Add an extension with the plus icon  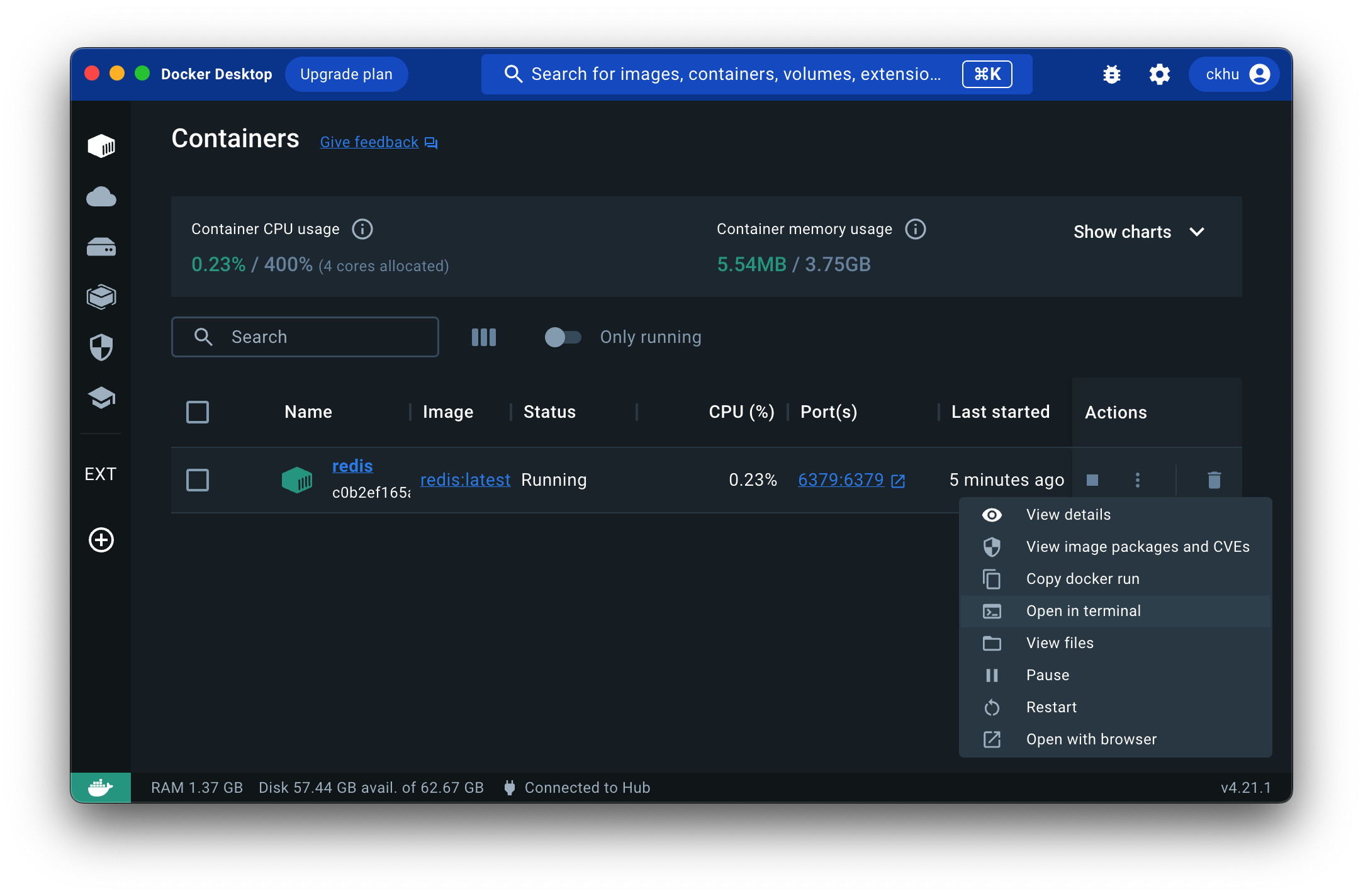click(x=101, y=540)
